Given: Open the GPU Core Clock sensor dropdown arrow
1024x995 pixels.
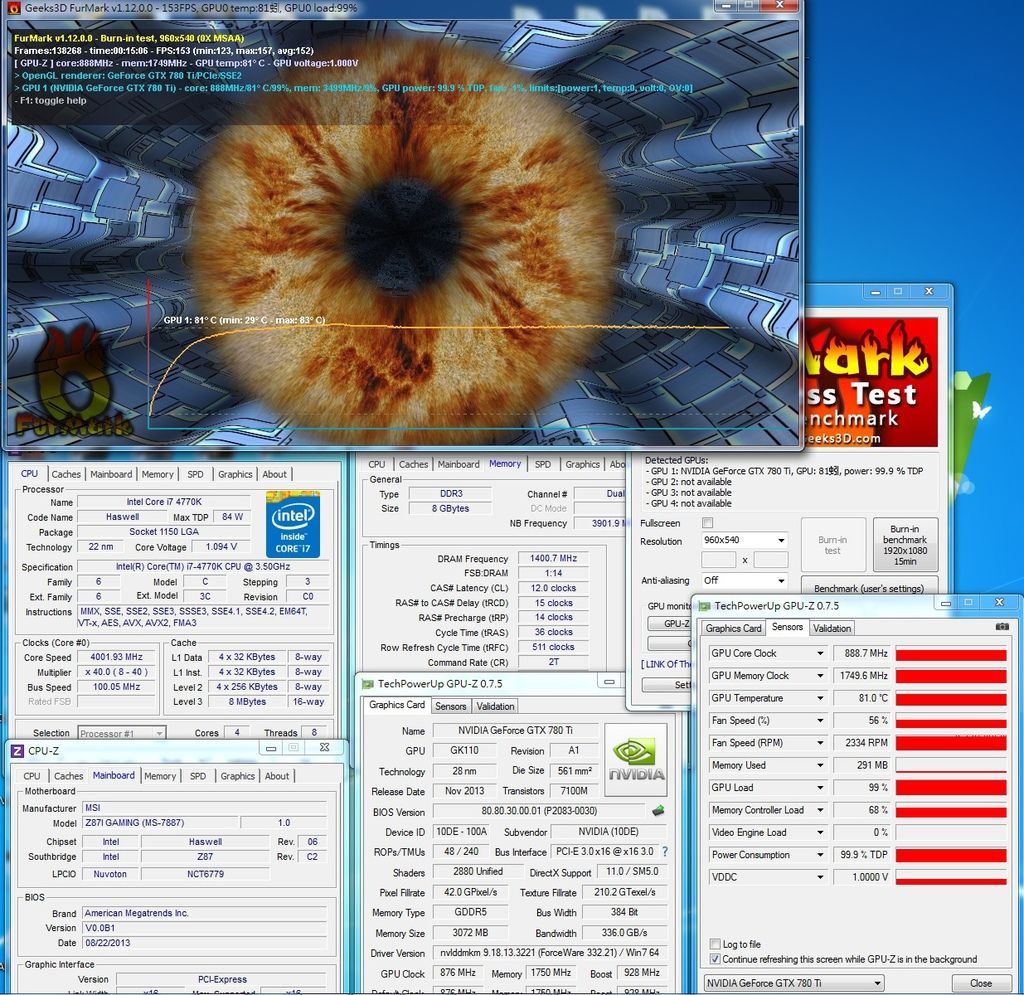Looking at the screenshot, I should point(820,654).
